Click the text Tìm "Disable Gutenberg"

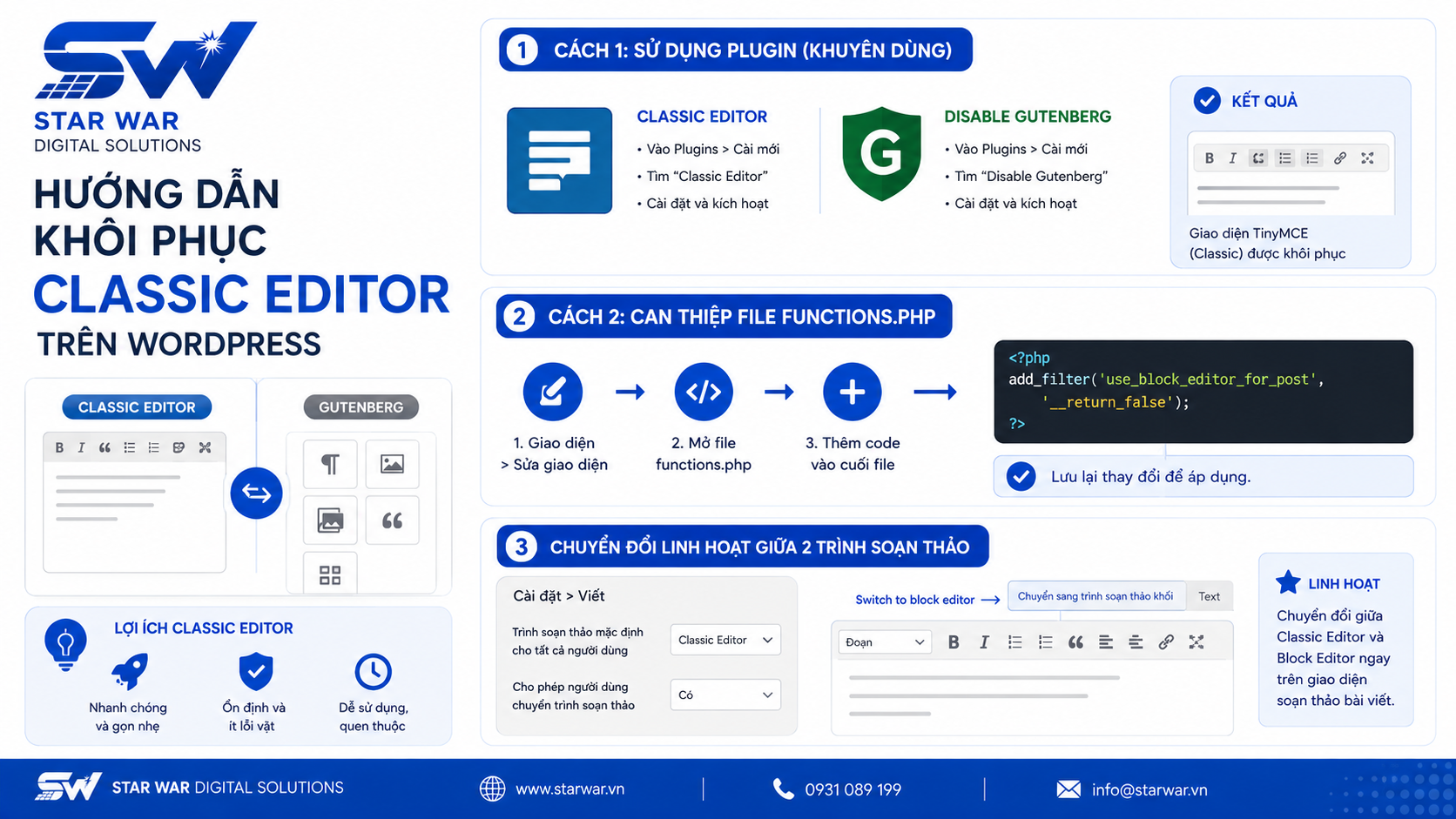[x=1031, y=176]
